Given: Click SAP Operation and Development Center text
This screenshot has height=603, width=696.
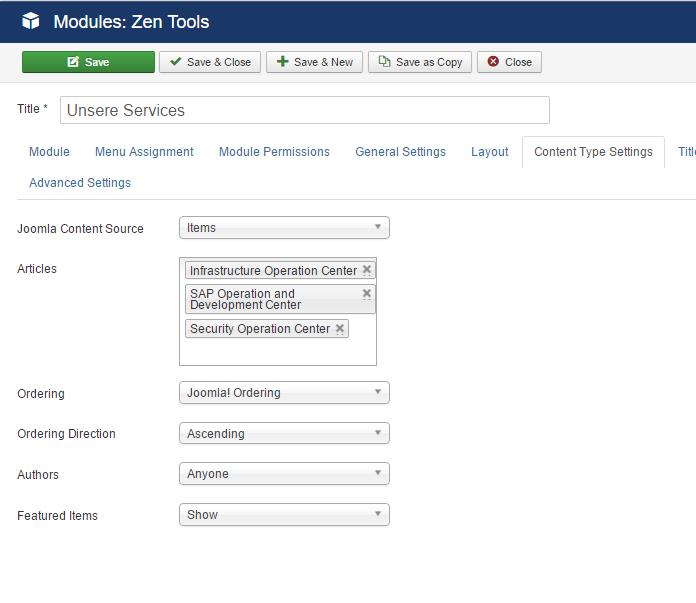Looking at the screenshot, I should pyautogui.click(x=245, y=299).
